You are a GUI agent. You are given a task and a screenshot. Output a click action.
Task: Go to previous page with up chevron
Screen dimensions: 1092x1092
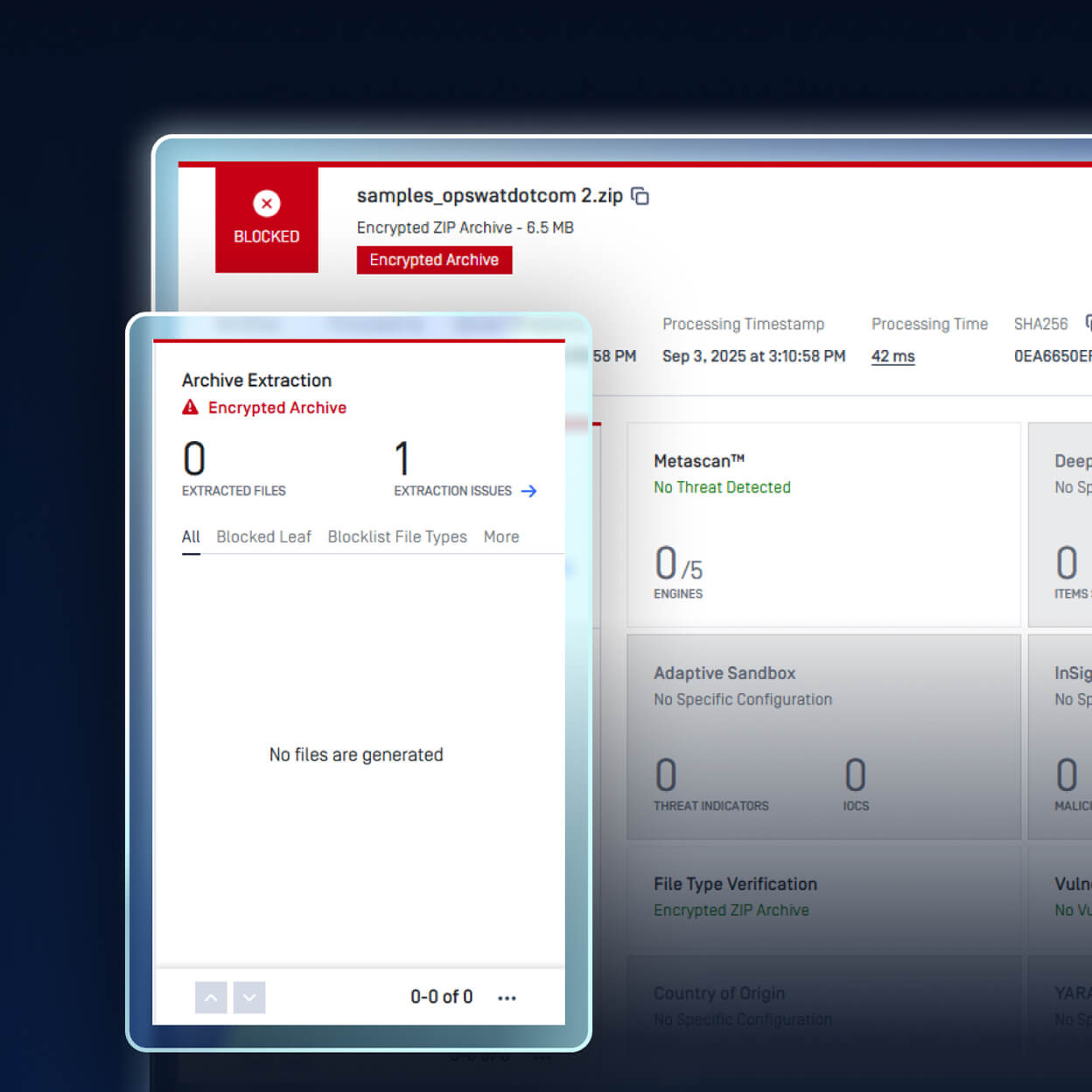[x=211, y=997]
